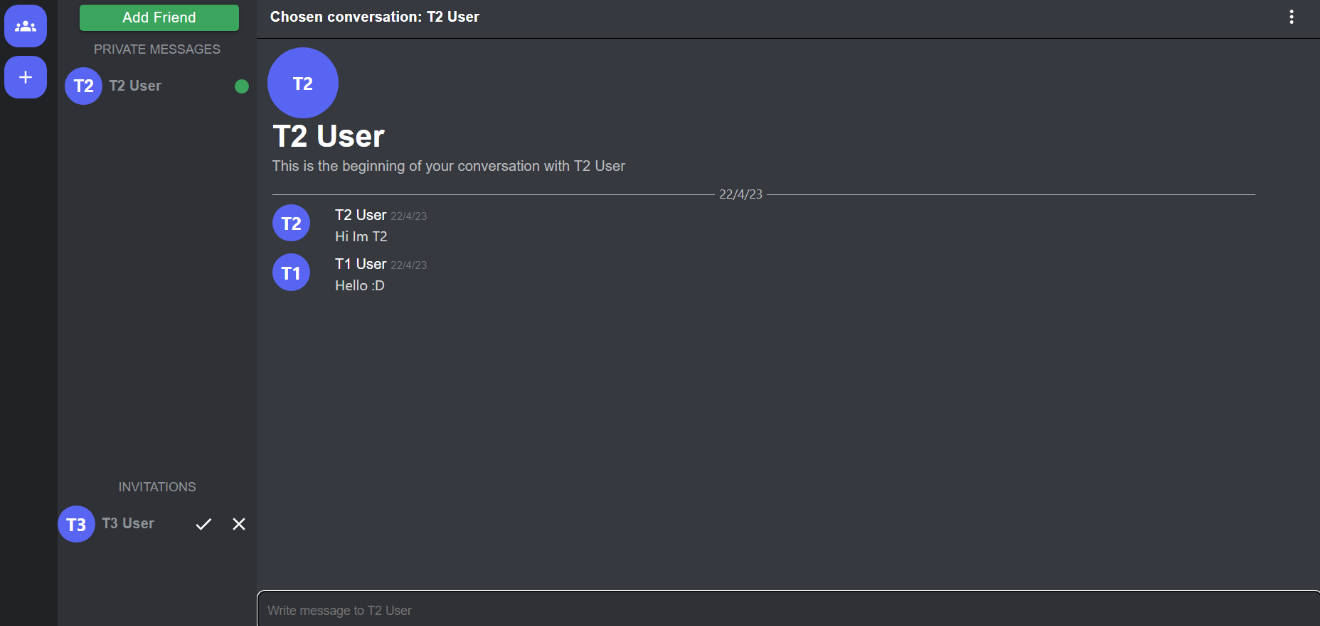Reject T3 User invitation with X
This screenshot has width=1320, height=626.
[x=239, y=524]
